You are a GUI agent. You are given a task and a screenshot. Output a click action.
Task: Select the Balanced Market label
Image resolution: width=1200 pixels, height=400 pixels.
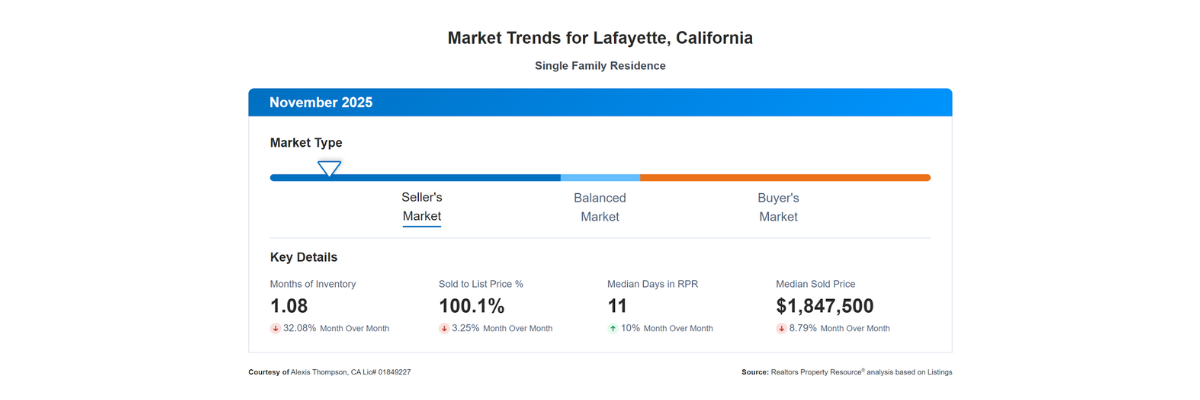[600, 207]
